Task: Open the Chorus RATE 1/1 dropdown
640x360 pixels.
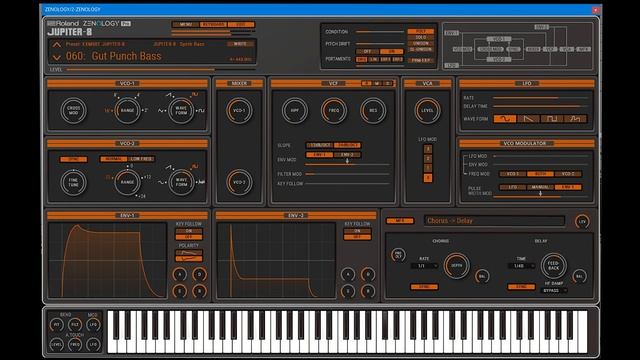Action: pos(424,266)
